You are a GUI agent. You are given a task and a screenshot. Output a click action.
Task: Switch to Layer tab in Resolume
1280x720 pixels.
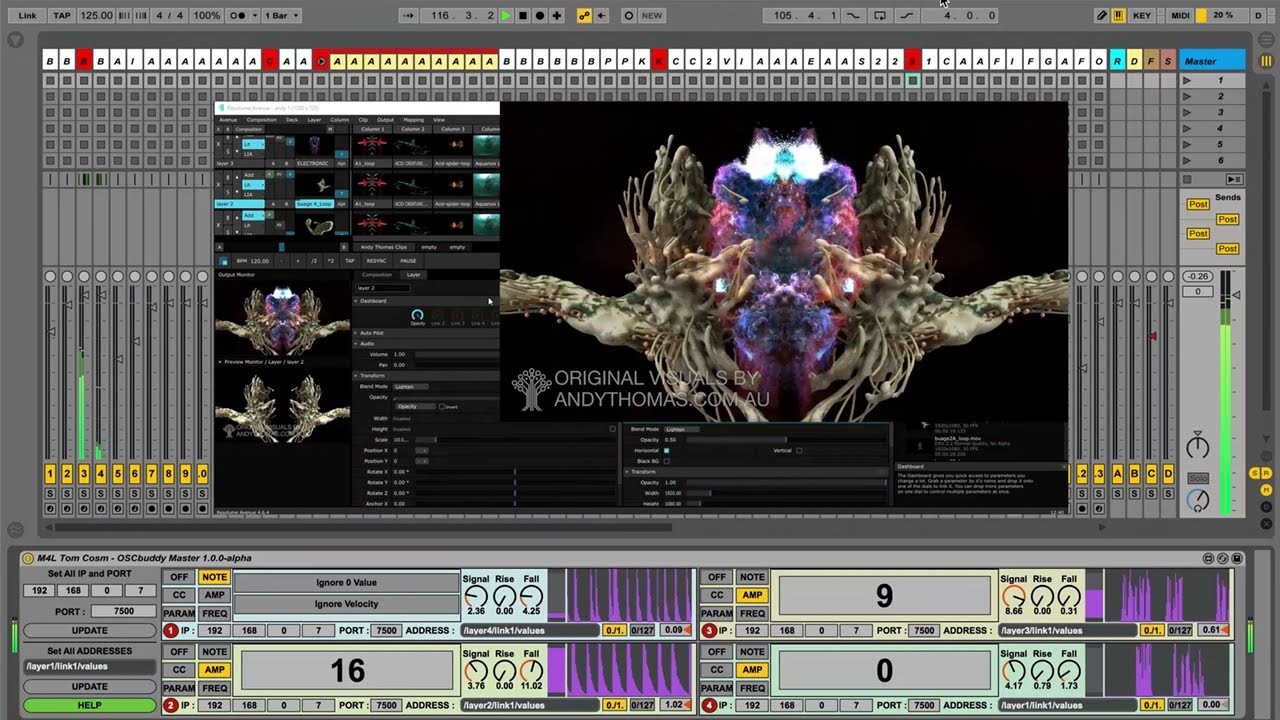(413, 275)
